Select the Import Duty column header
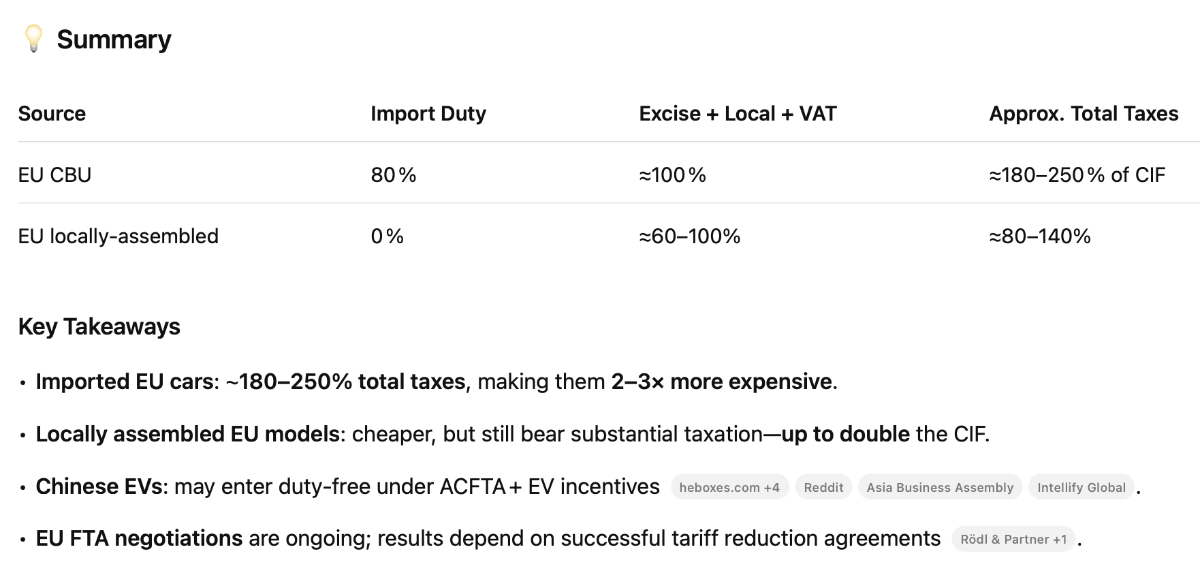 [x=428, y=114]
